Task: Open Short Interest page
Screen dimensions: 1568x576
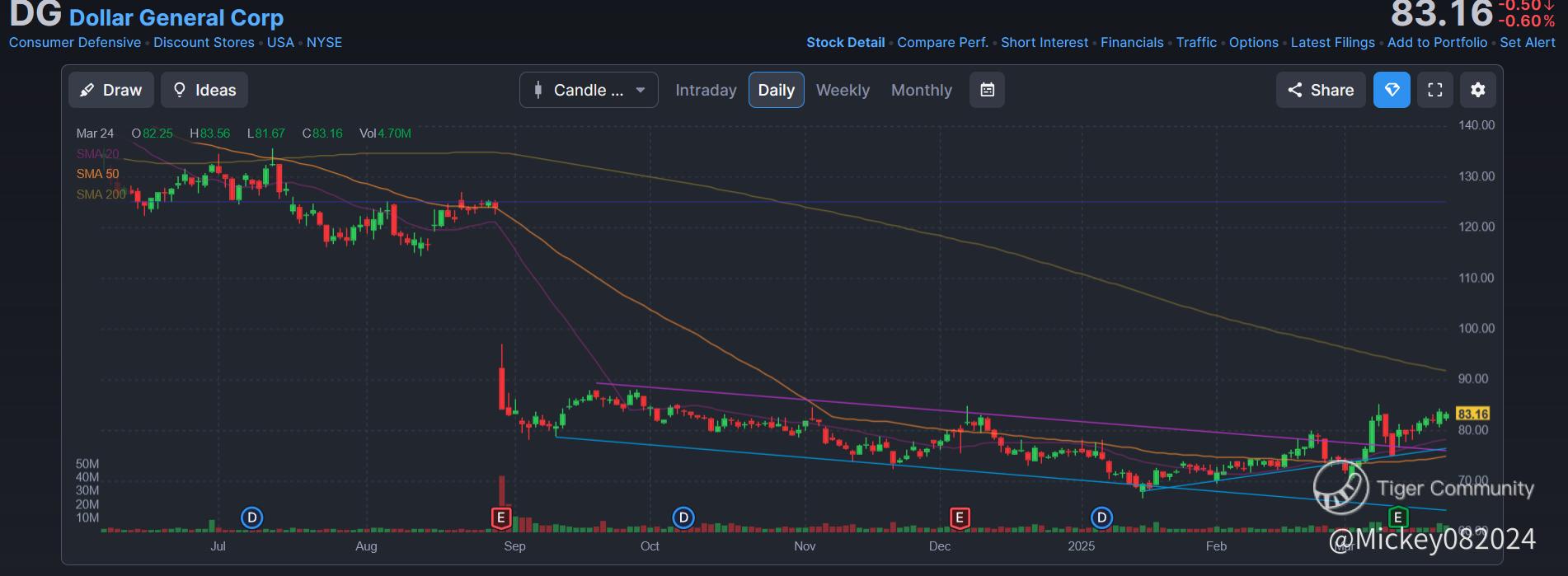Action: pyautogui.click(x=1045, y=42)
